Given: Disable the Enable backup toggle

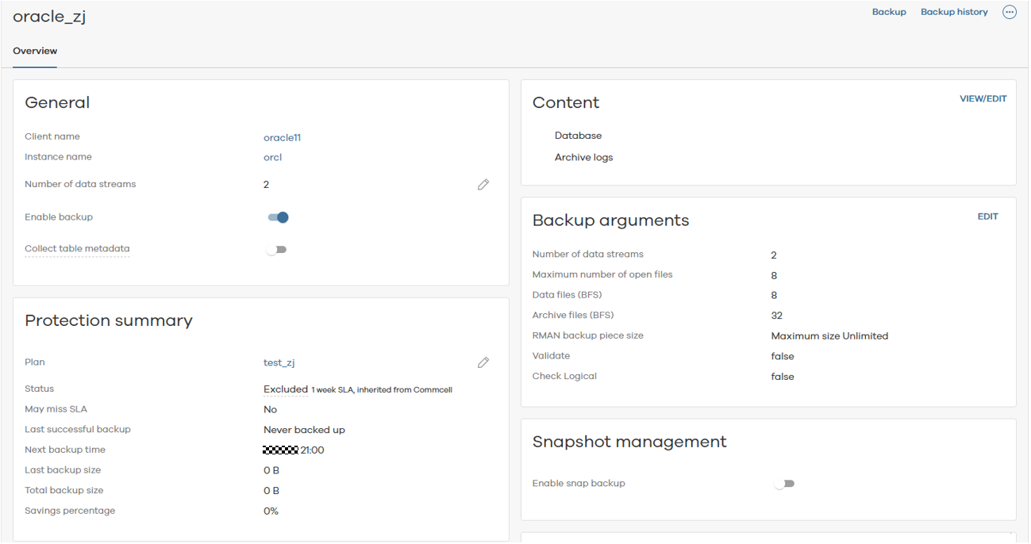Looking at the screenshot, I should (x=278, y=217).
